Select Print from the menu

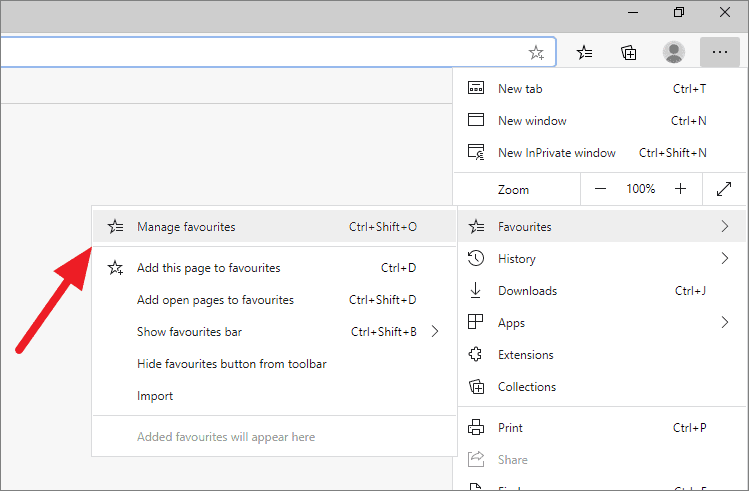point(510,428)
